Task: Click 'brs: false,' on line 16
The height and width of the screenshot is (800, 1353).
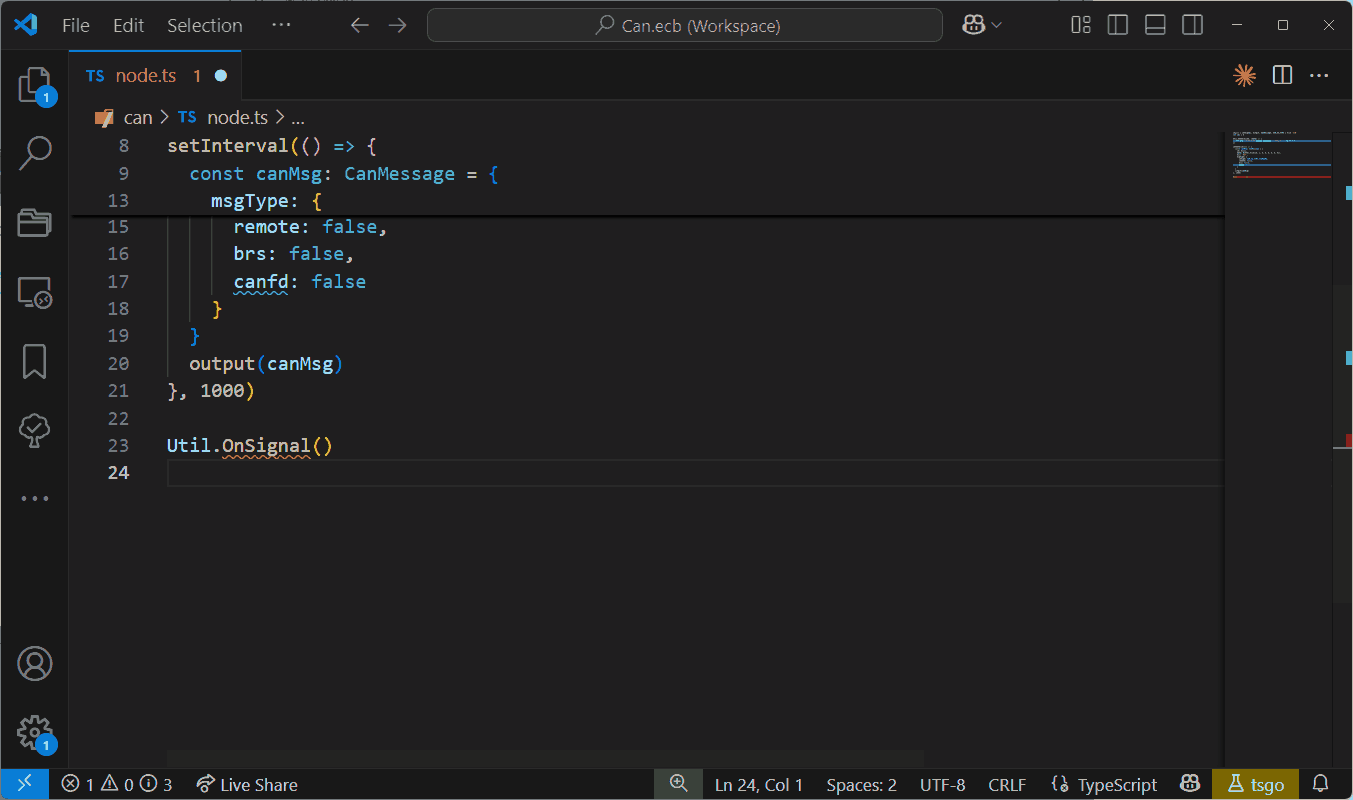Action: (294, 254)
